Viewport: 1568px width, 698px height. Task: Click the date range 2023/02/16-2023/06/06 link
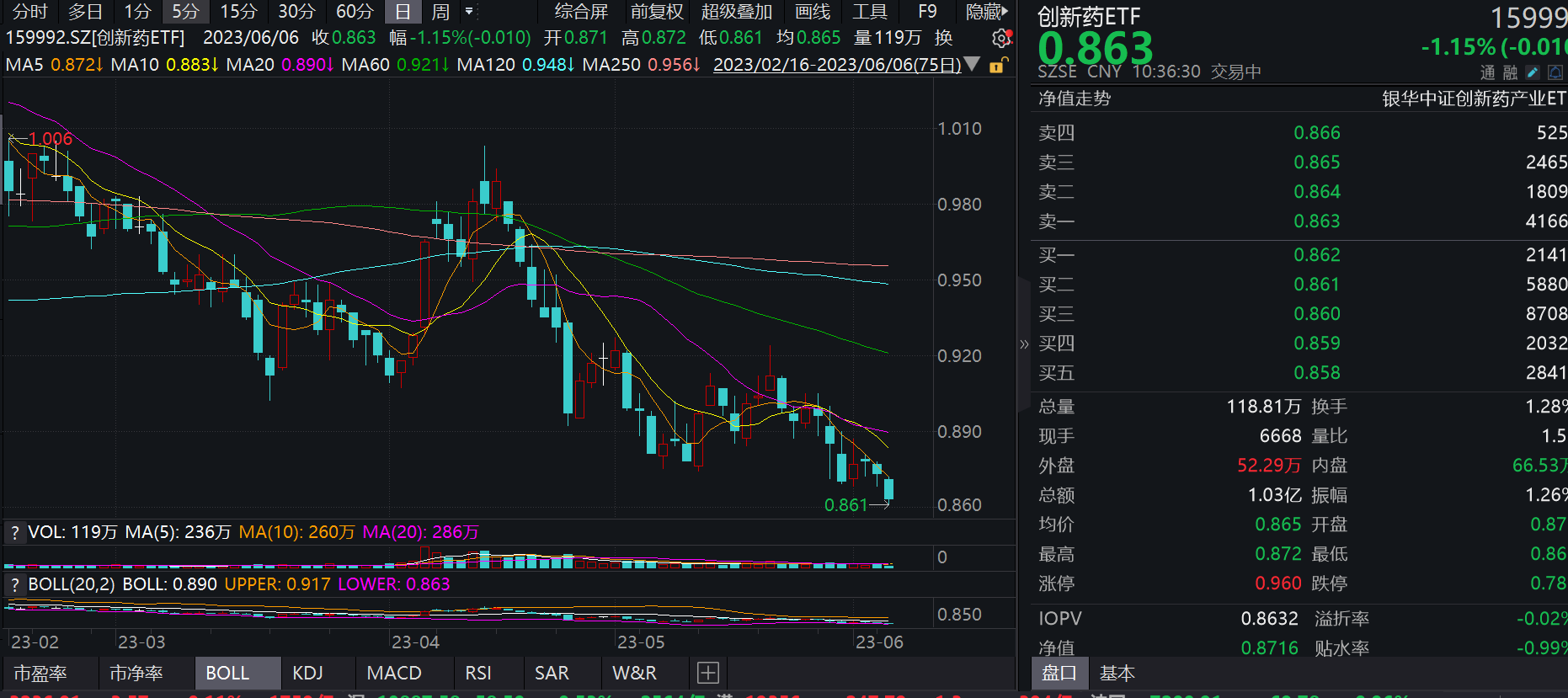pyautogui.click(x=837, y=65)
